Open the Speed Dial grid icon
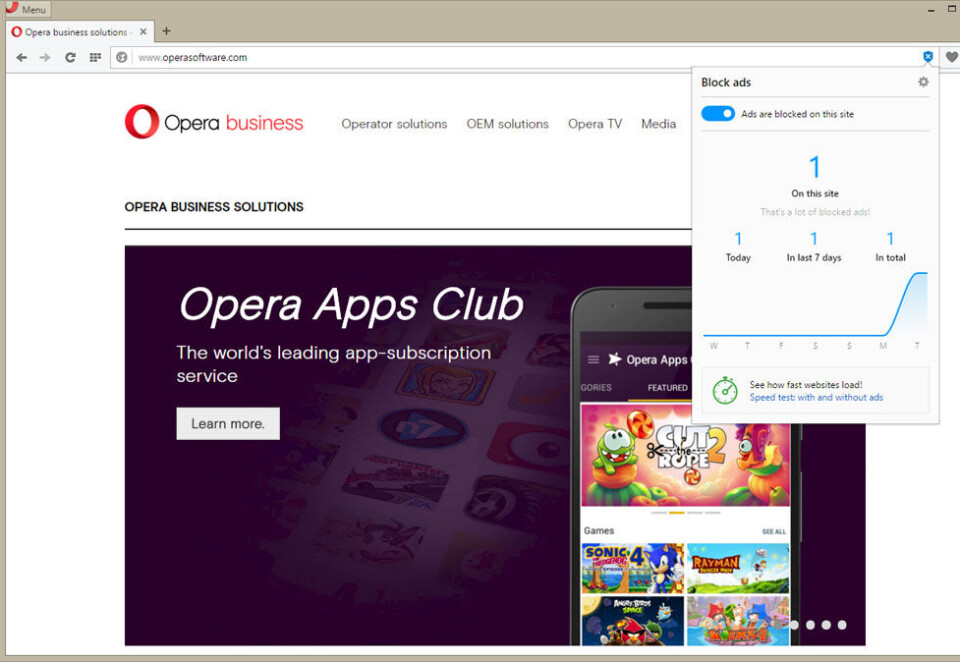This screenshot has height=662, width=960. tap(95, 58)
